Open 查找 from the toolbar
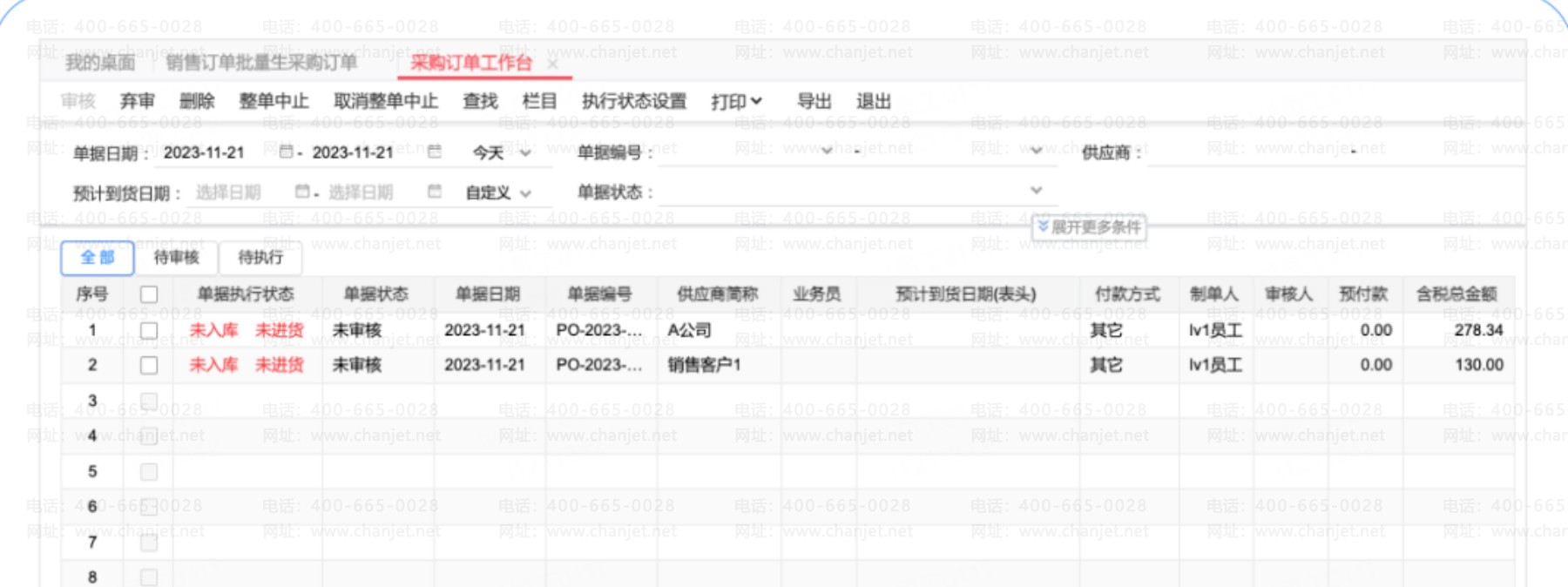The height and width of the screenshot is (587, 1568). 480,101
